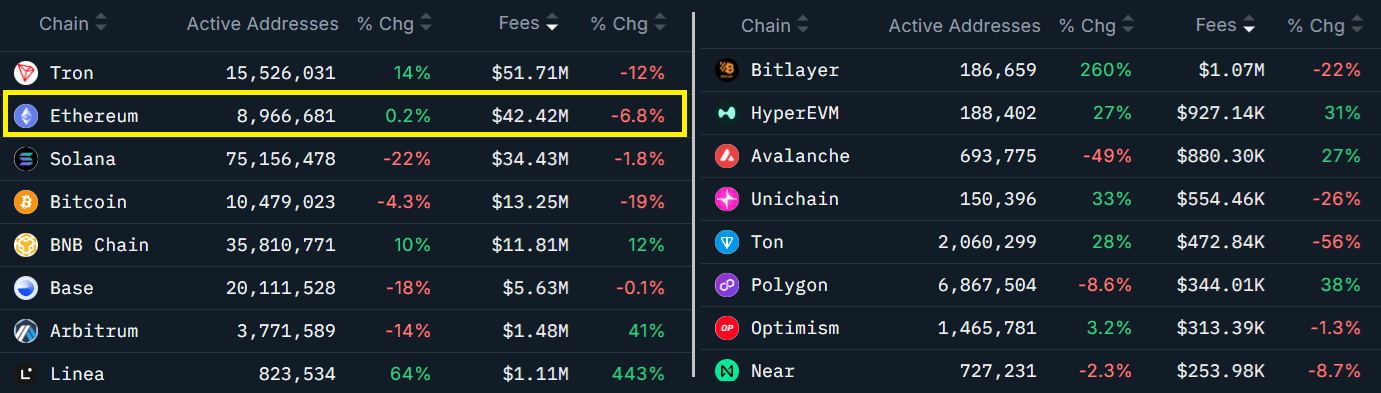Image resolution: width=1381 pixels, height=393 pixels.
Task: Sort left table by Chain arrows
Action: click(101, 24)
